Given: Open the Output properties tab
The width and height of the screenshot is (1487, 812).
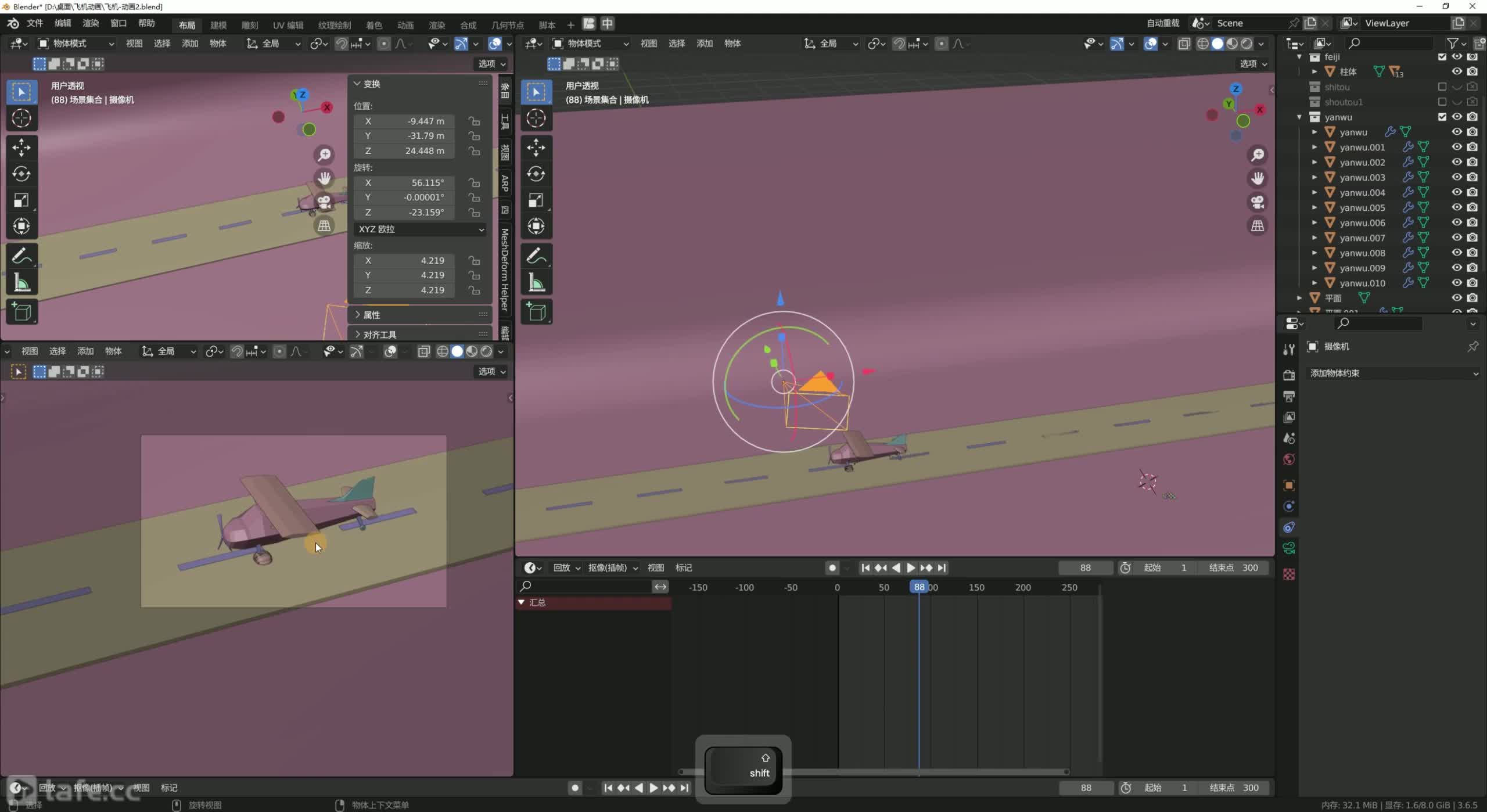Looking at the screenshot, I should pyautogui.click(x=1289, y=397).
